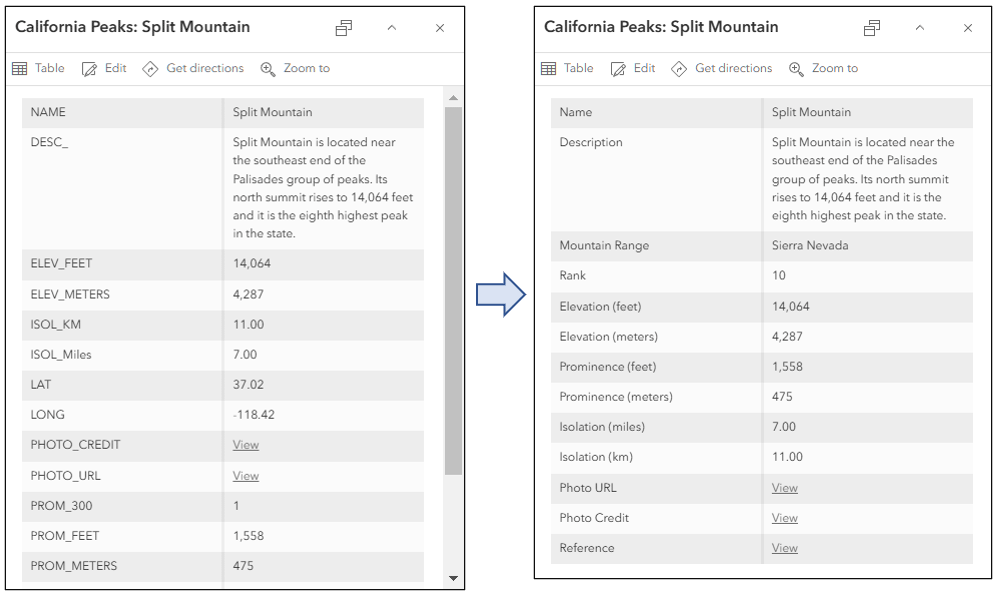Zoom to Split Mountain using the left popup
This screenshot has height=594, width=996.
(295, 68)
